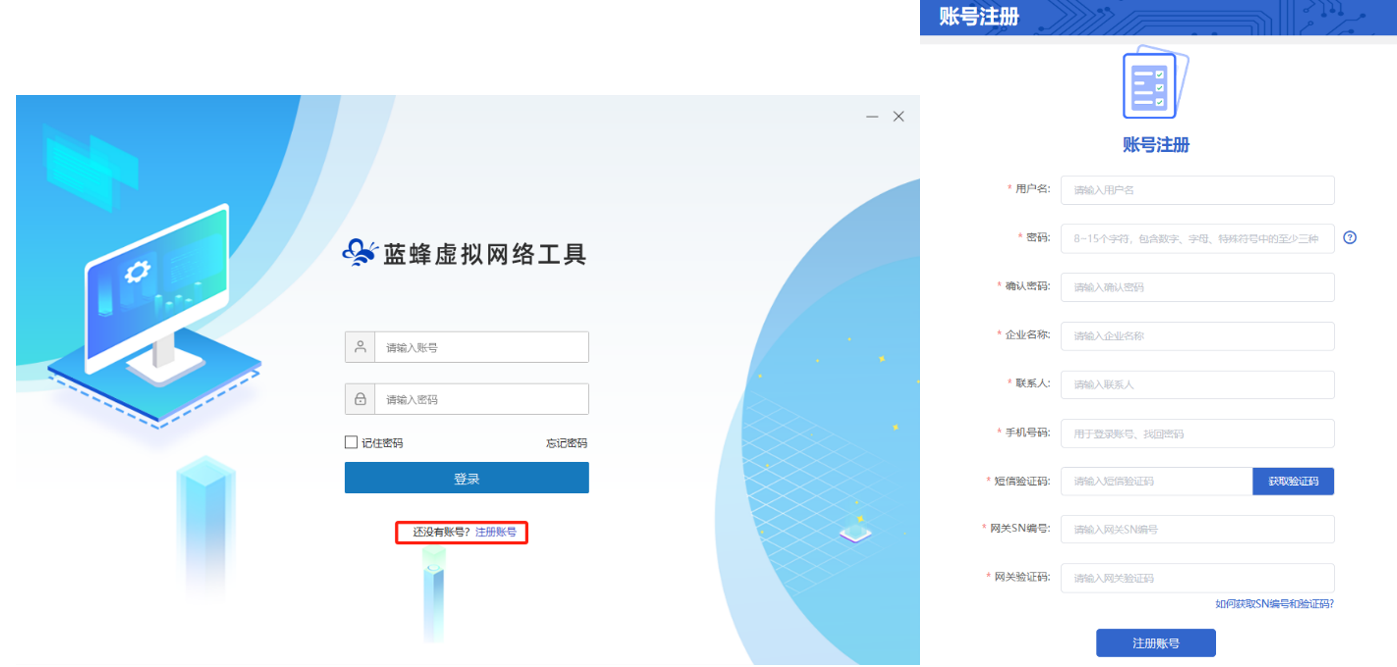Open the 忘记密码 link

[x=567, y=443]
